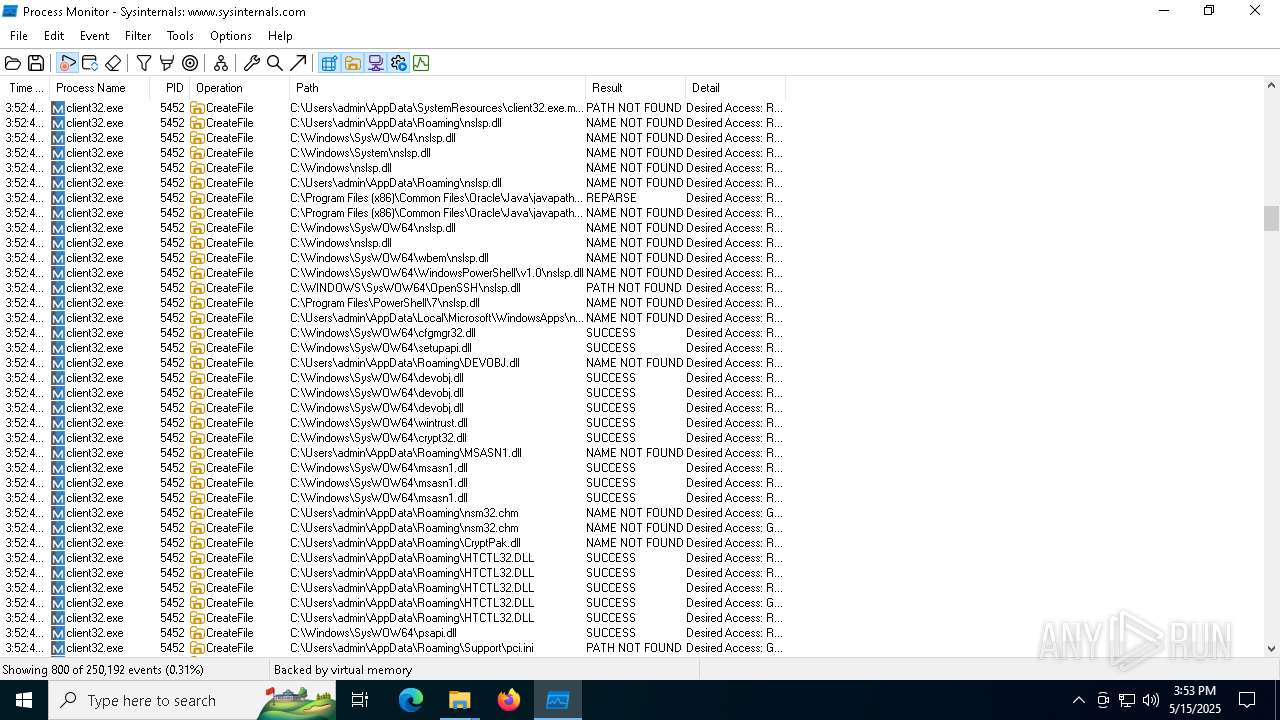
Task: Open the Filter funnel dialog icon
Action: click(x=144, y=63)
